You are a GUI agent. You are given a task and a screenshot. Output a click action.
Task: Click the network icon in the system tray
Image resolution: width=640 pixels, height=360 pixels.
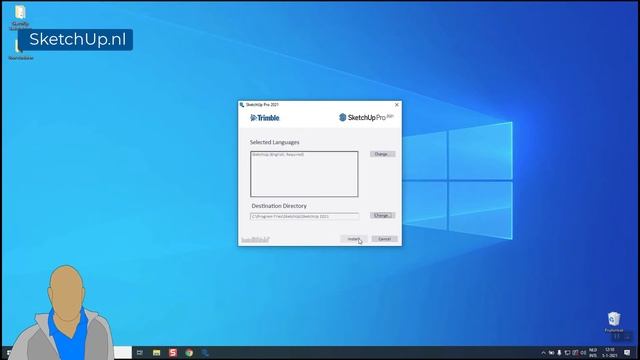point(567,353)
